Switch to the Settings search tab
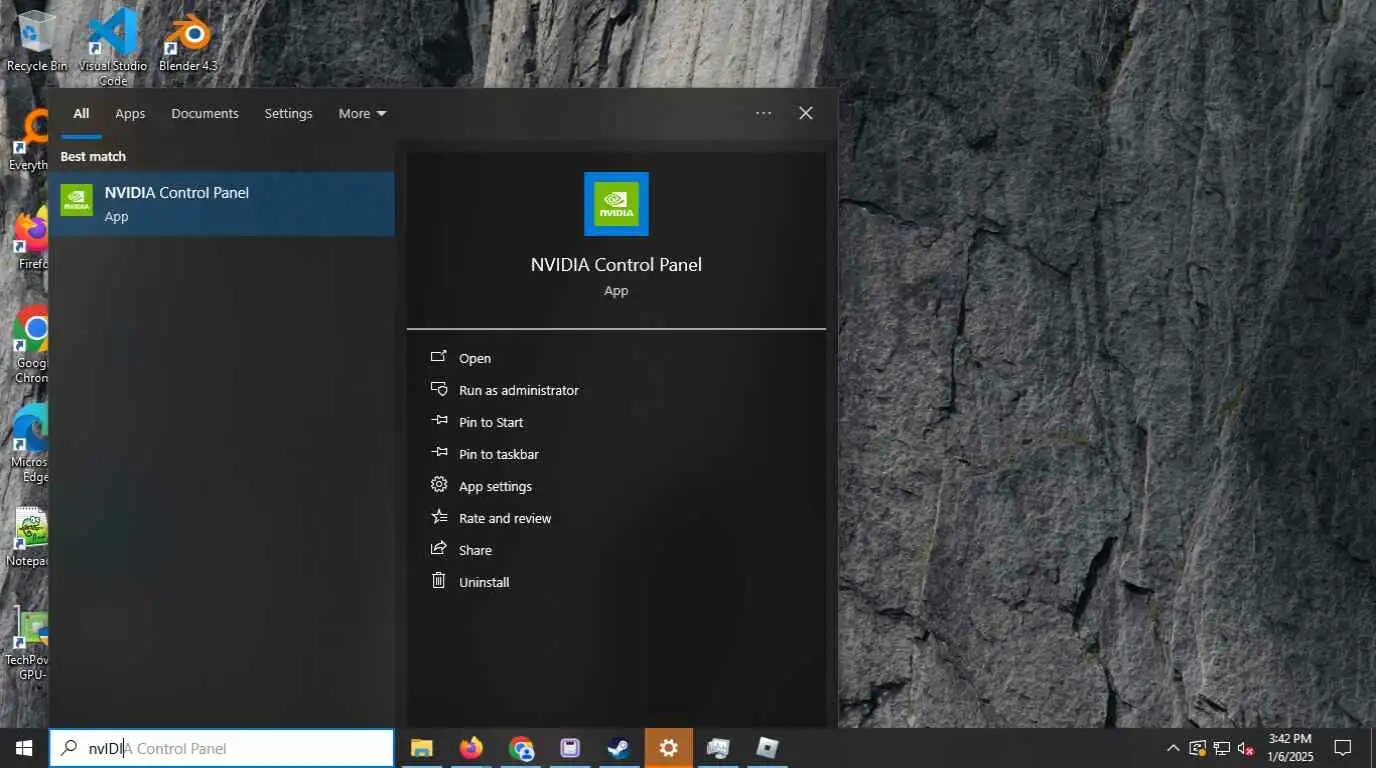This screenshot has height=768, width=1376. pos(288,114)
